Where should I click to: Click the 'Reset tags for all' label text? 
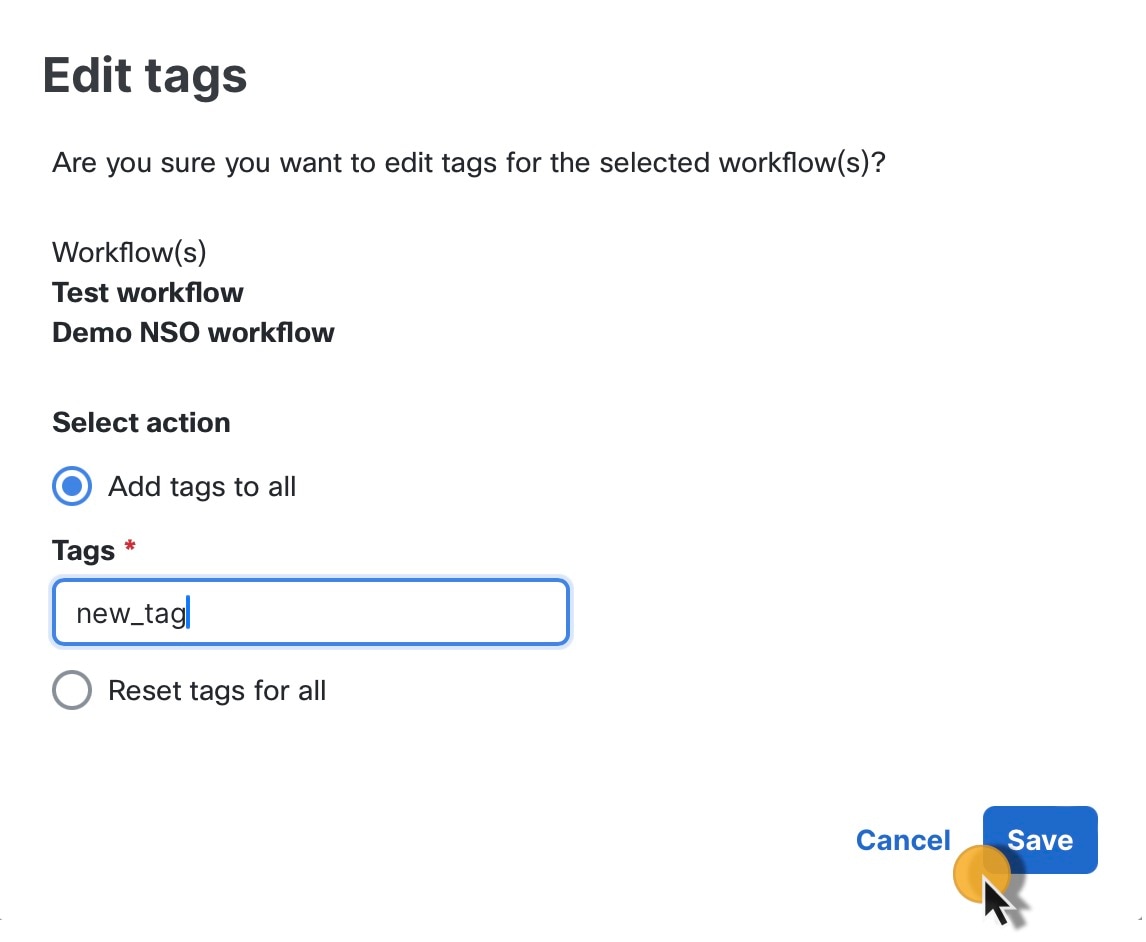(x=217, y=691)
